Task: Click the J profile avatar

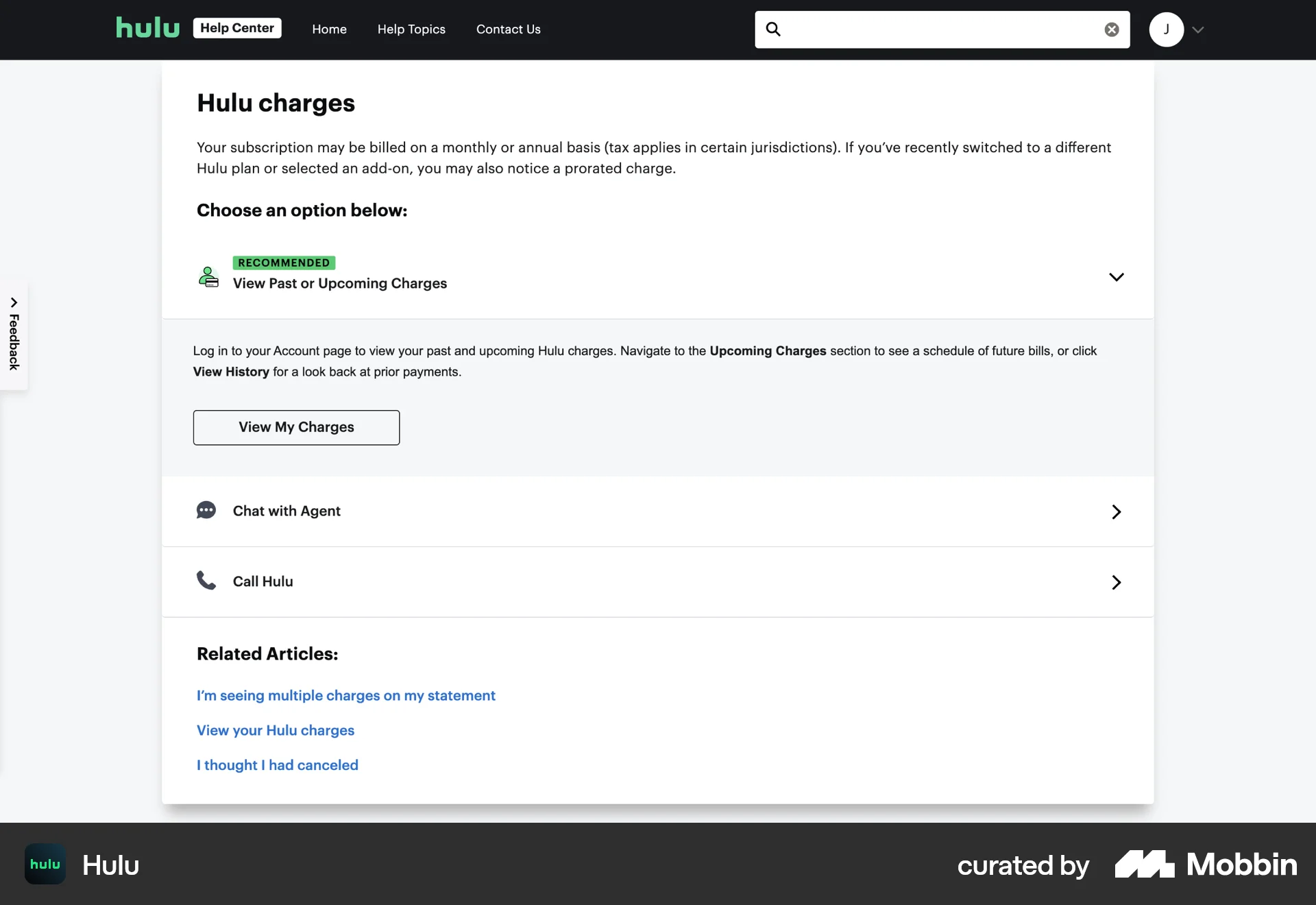Action: 1166,29
